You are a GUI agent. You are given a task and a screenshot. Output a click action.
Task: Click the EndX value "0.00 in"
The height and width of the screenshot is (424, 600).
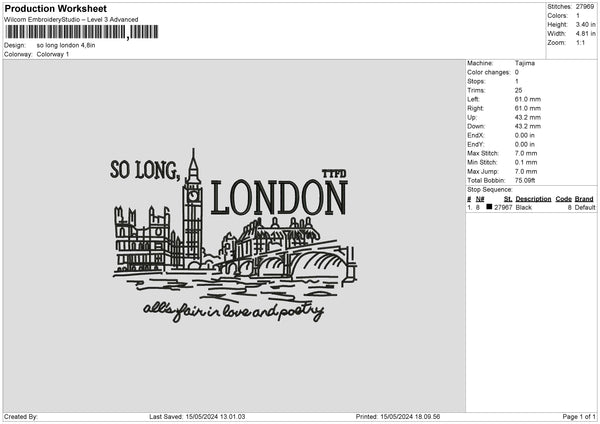[x=525, y=135]
